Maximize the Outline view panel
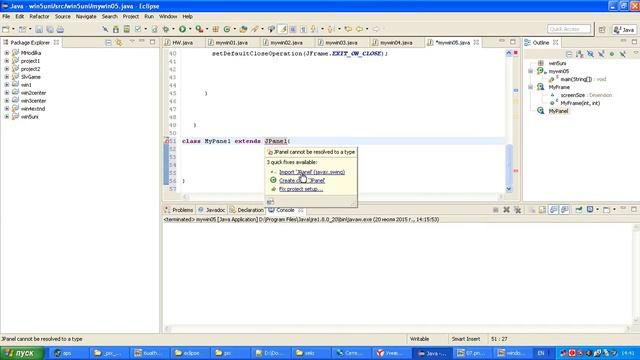 [x=634, y=42]
